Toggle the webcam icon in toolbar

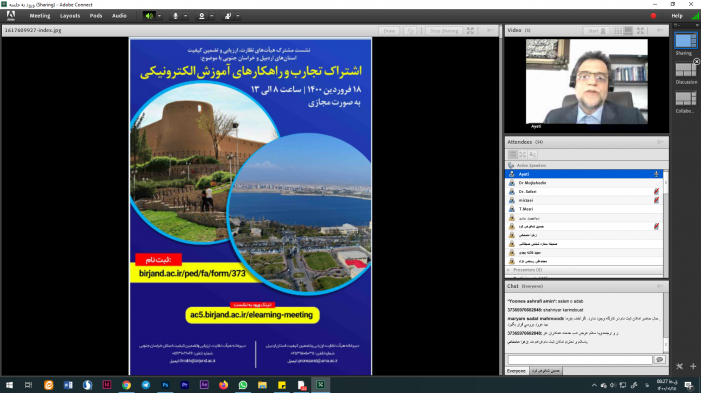pyautogui.click(x=202, y=16)
